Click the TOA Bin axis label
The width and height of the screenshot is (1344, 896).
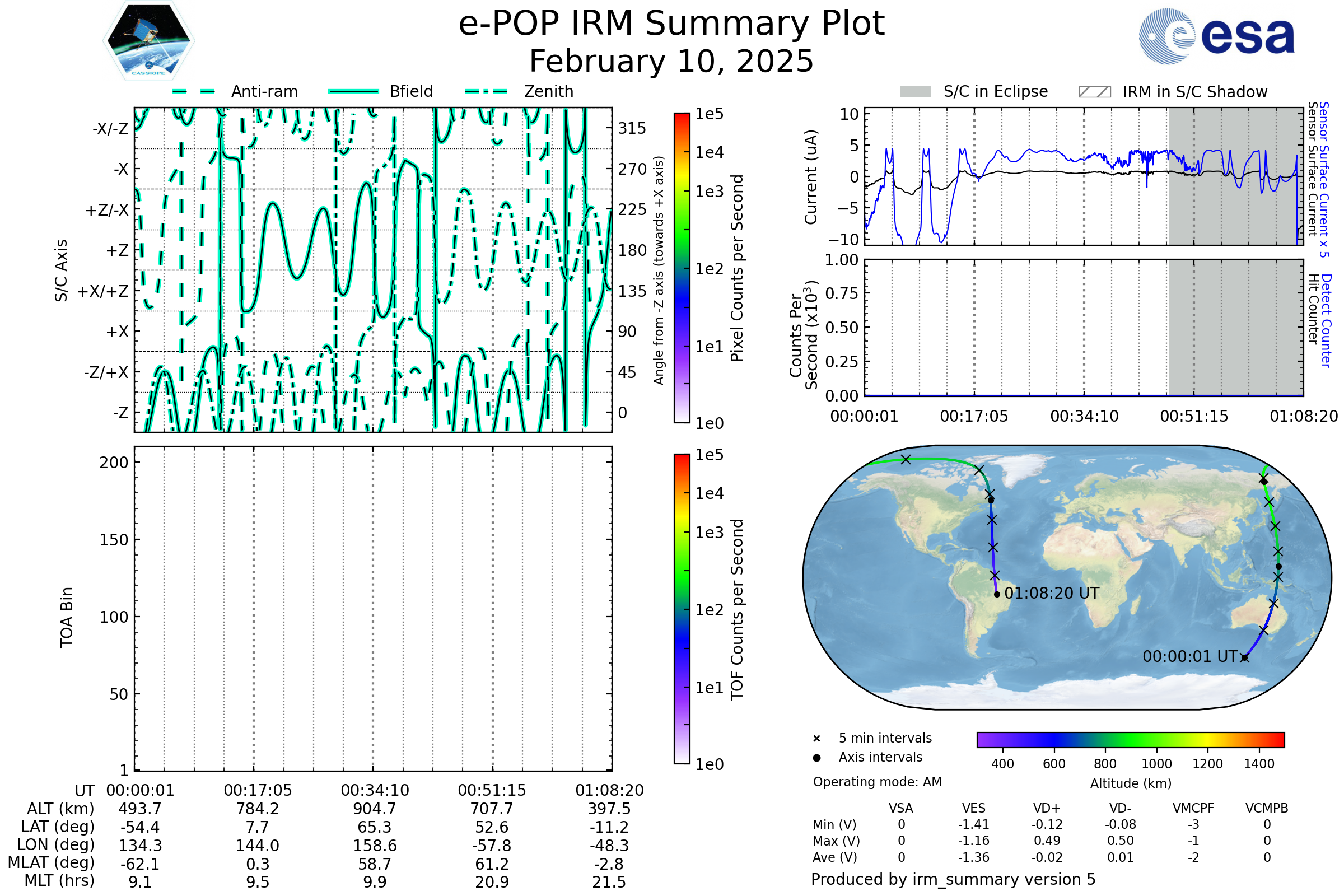[x=67, y=617]
